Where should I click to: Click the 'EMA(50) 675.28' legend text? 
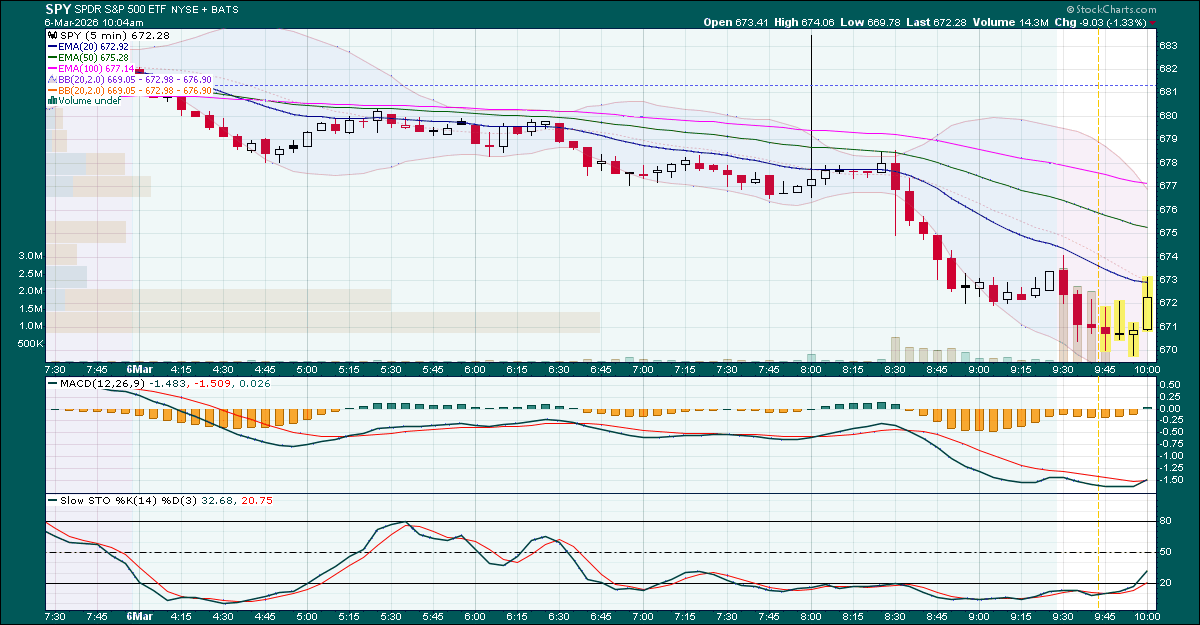click(95, 57)
